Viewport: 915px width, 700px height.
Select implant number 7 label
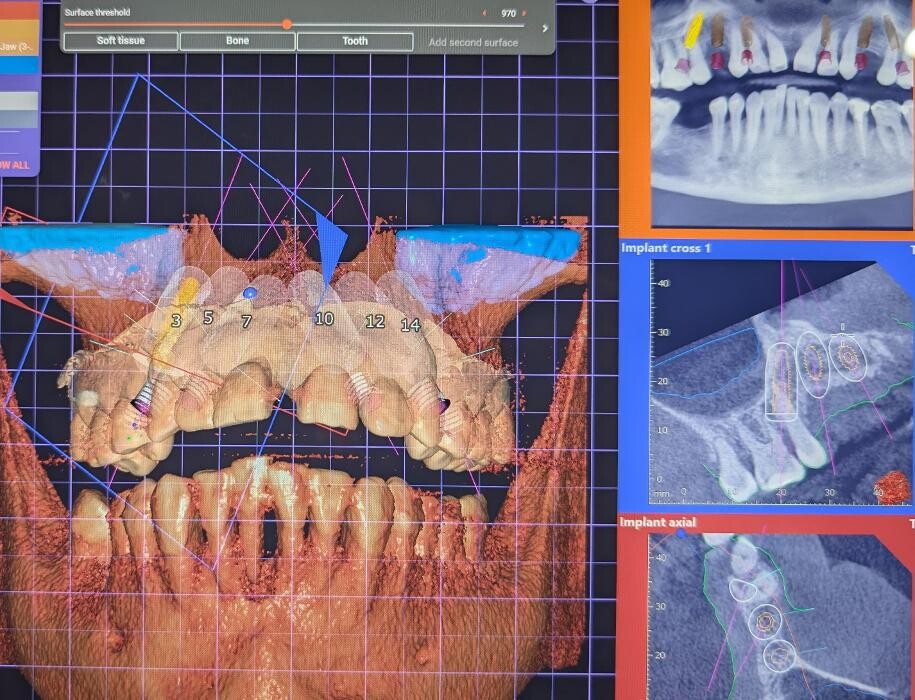(246, 322)
